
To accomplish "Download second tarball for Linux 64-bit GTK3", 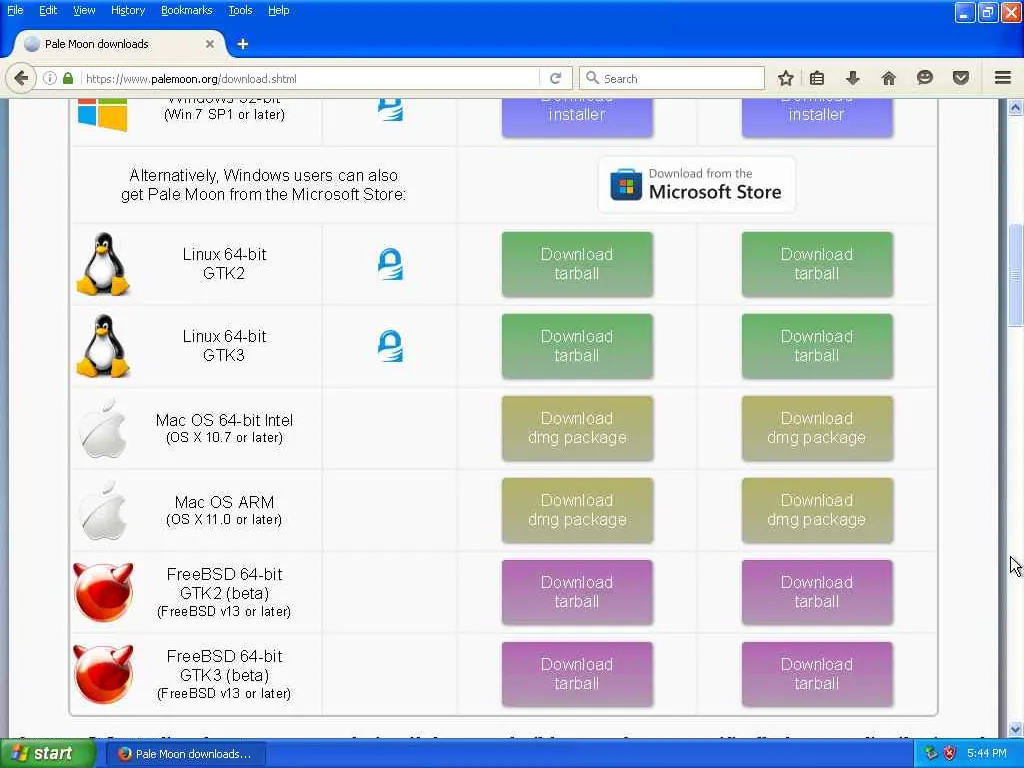I will pyautogui.click(x=817, y=346).
